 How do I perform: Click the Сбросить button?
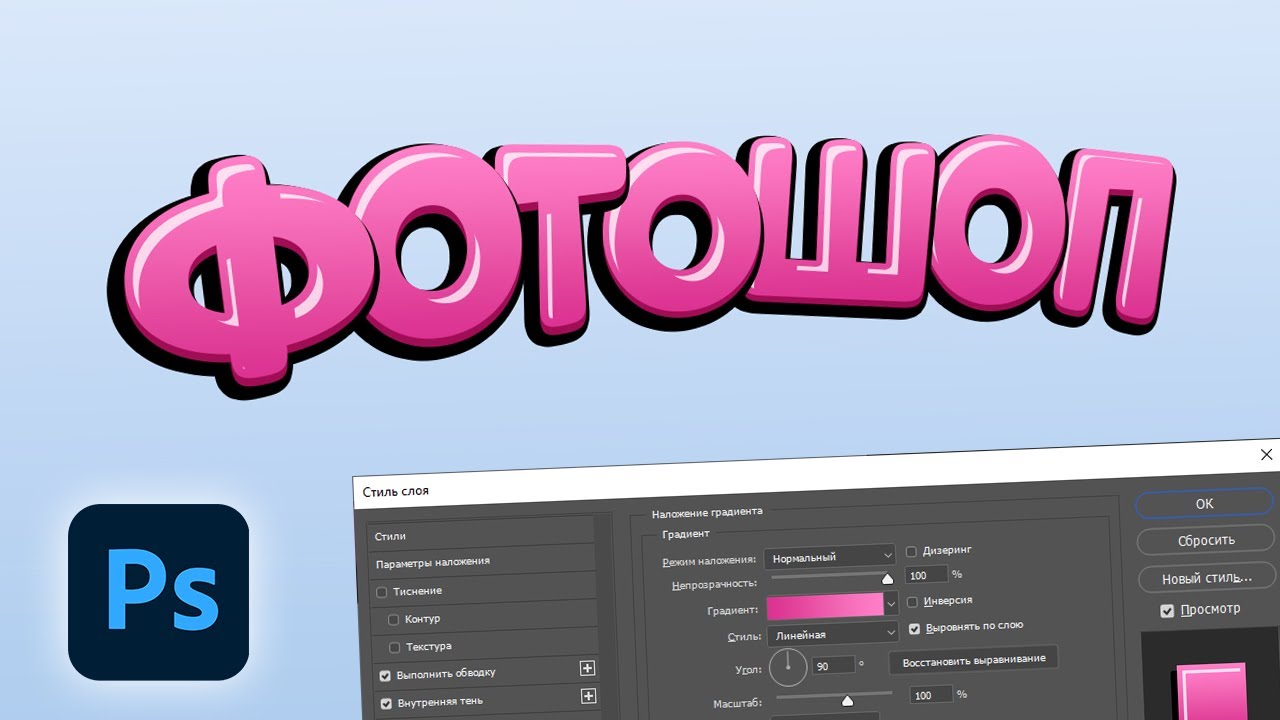(1206, 540)
